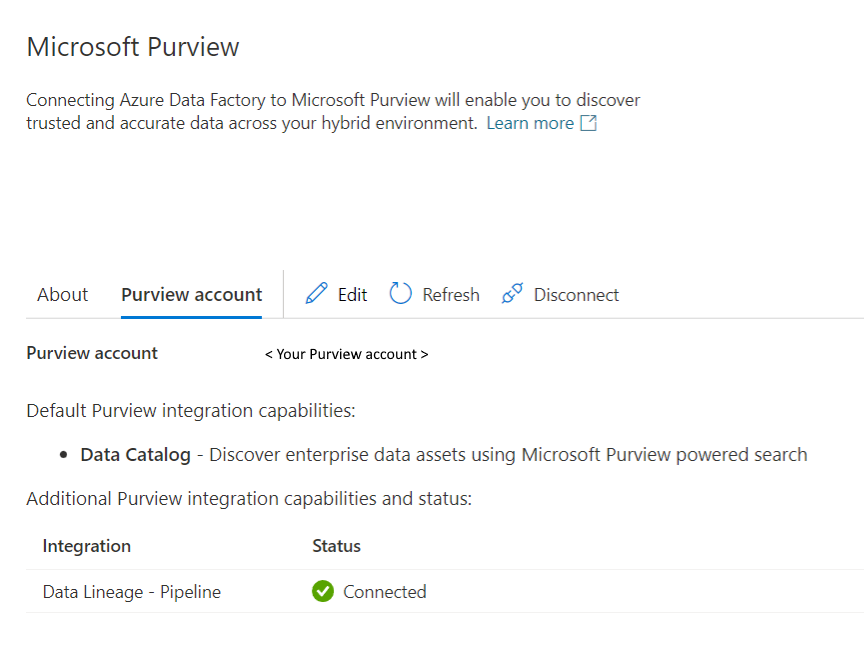The image size is (864, 663).
Task: Open the Learn more link
Action: coord(530,123)
